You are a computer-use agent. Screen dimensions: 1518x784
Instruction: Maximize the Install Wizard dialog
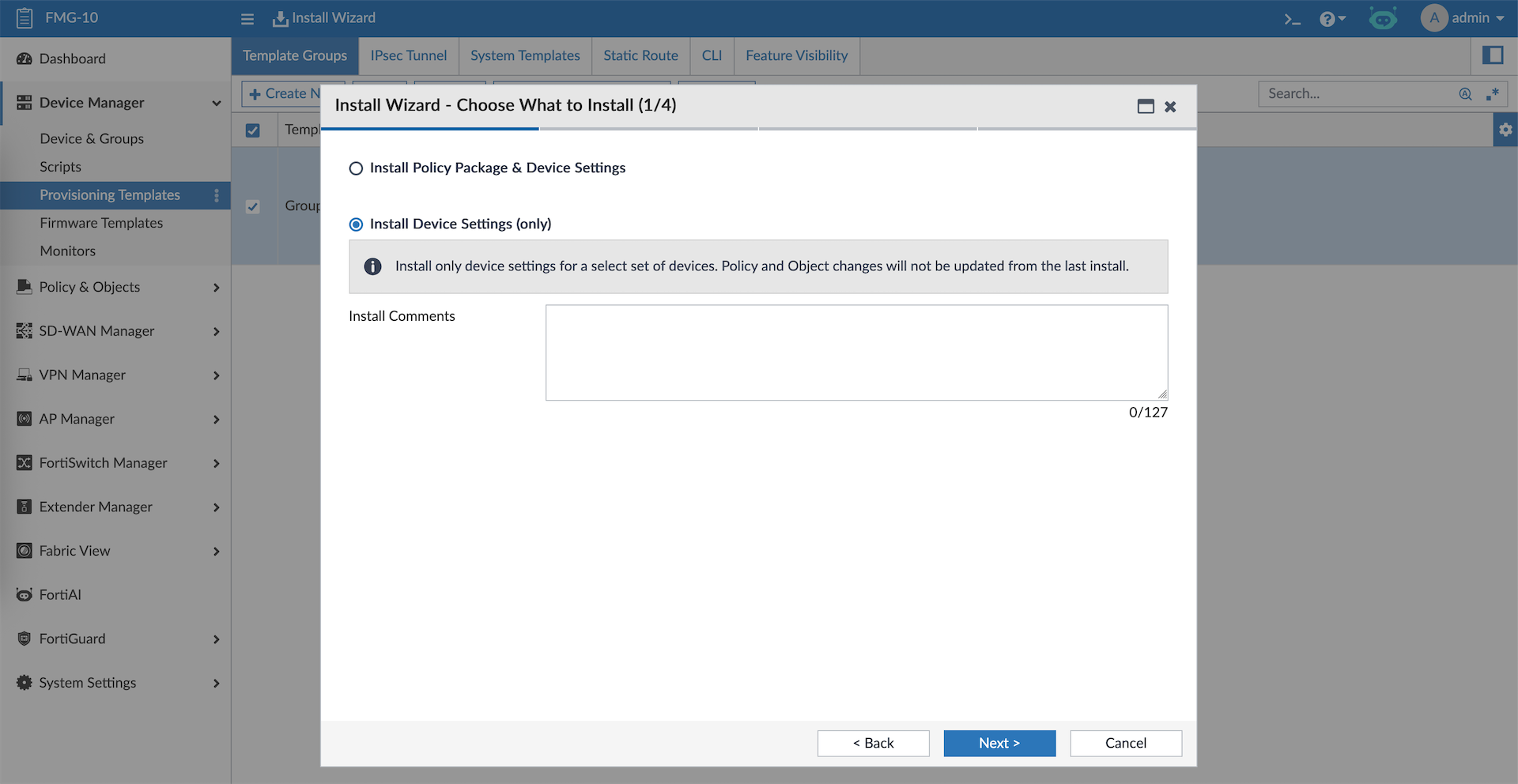point(1146,107)
